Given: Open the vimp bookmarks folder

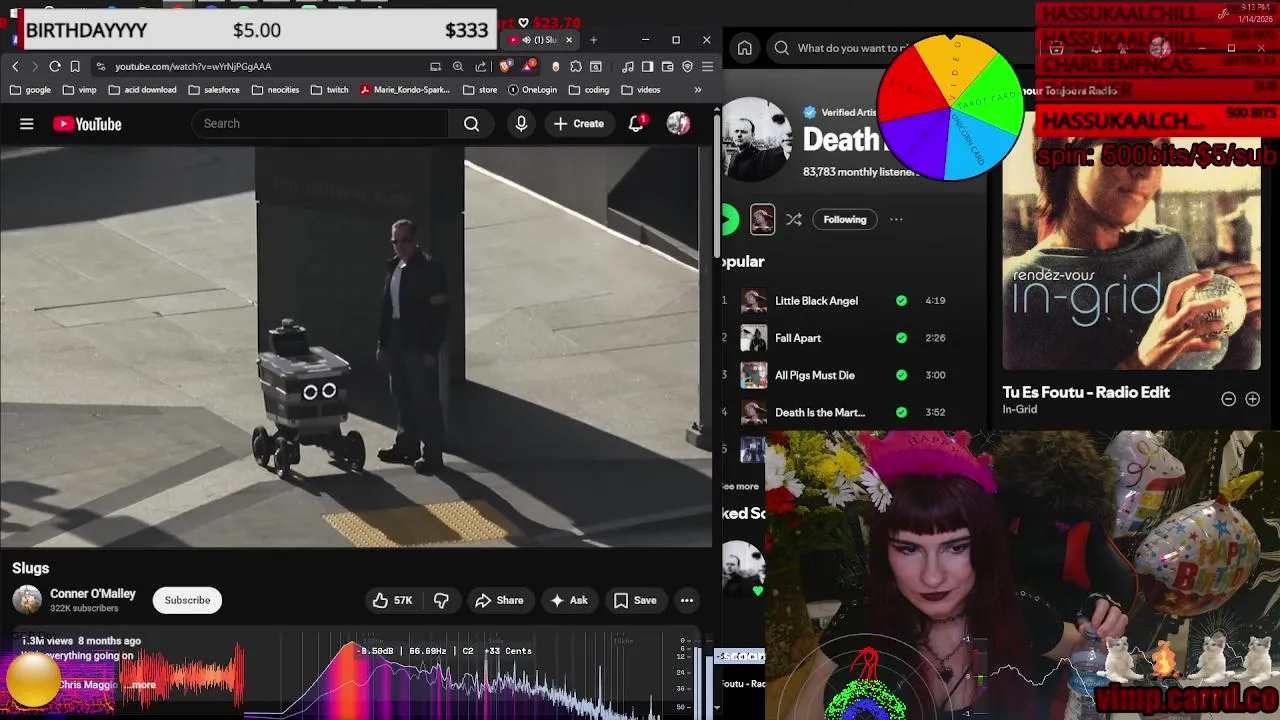Looking at the screenshot, I should click(x=78, y=89).
